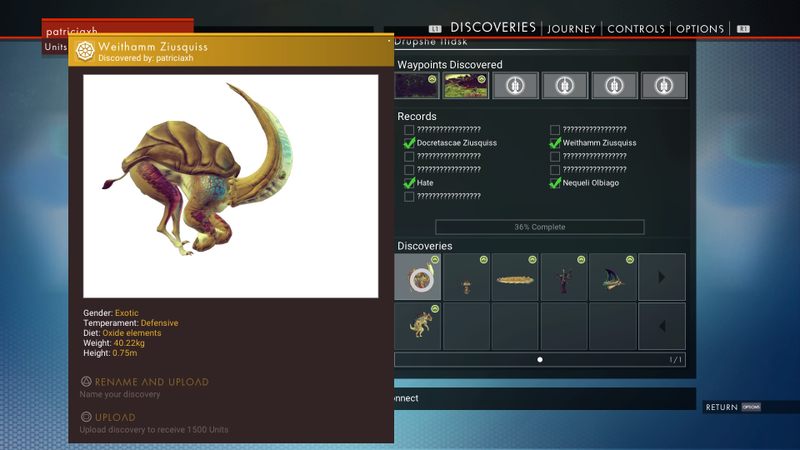
Task: Click the Drupshe Ifidsk planet name
Action: (431, 42)
